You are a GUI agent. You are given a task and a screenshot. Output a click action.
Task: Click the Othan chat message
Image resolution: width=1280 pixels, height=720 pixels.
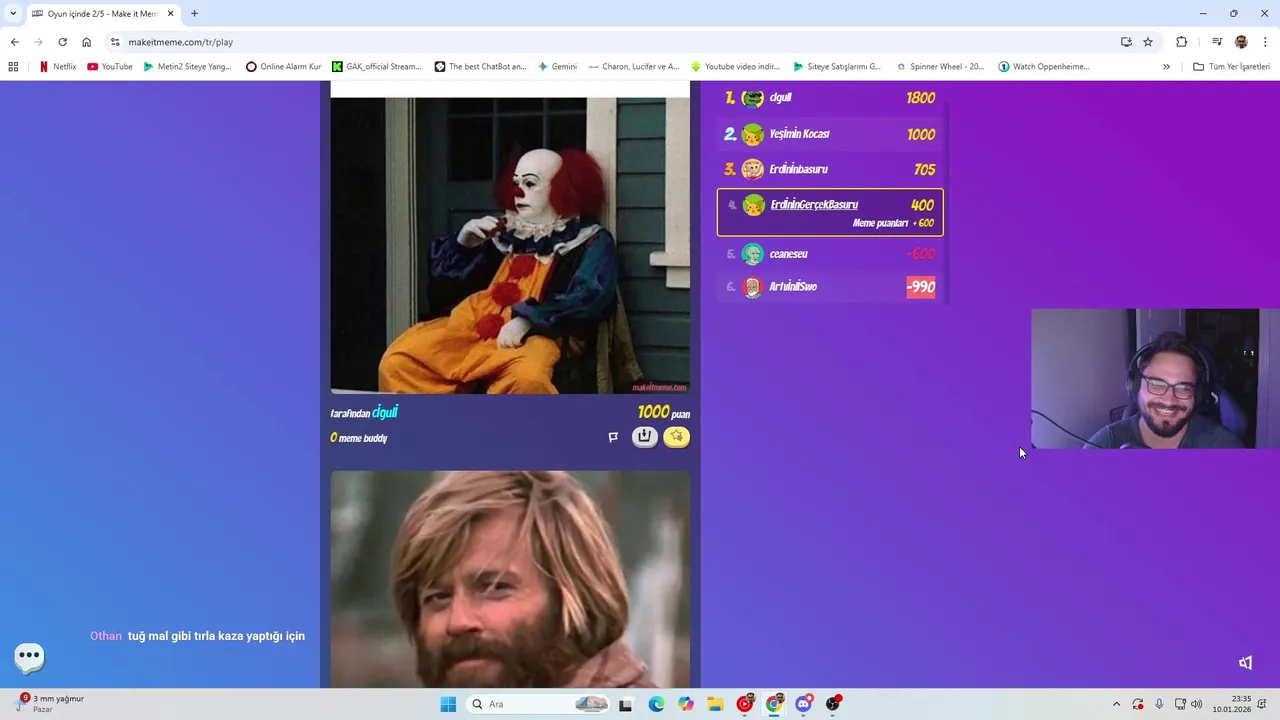pyautogui.click(x=197, y=636)
